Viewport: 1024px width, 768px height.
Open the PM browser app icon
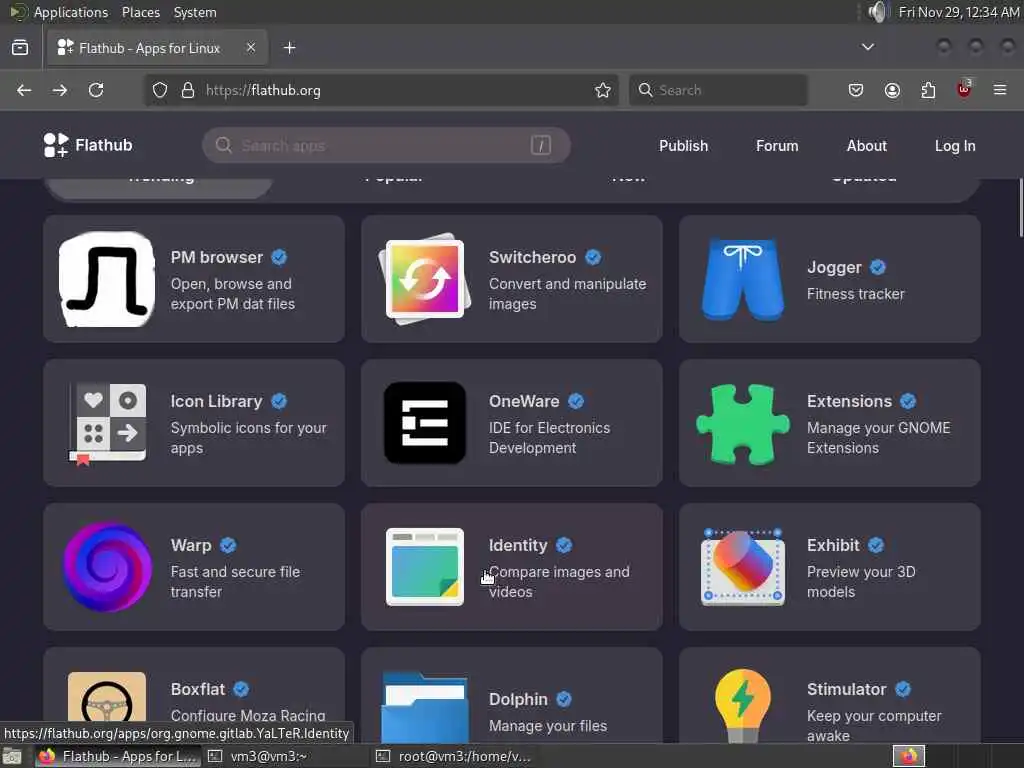click(107, 279)
